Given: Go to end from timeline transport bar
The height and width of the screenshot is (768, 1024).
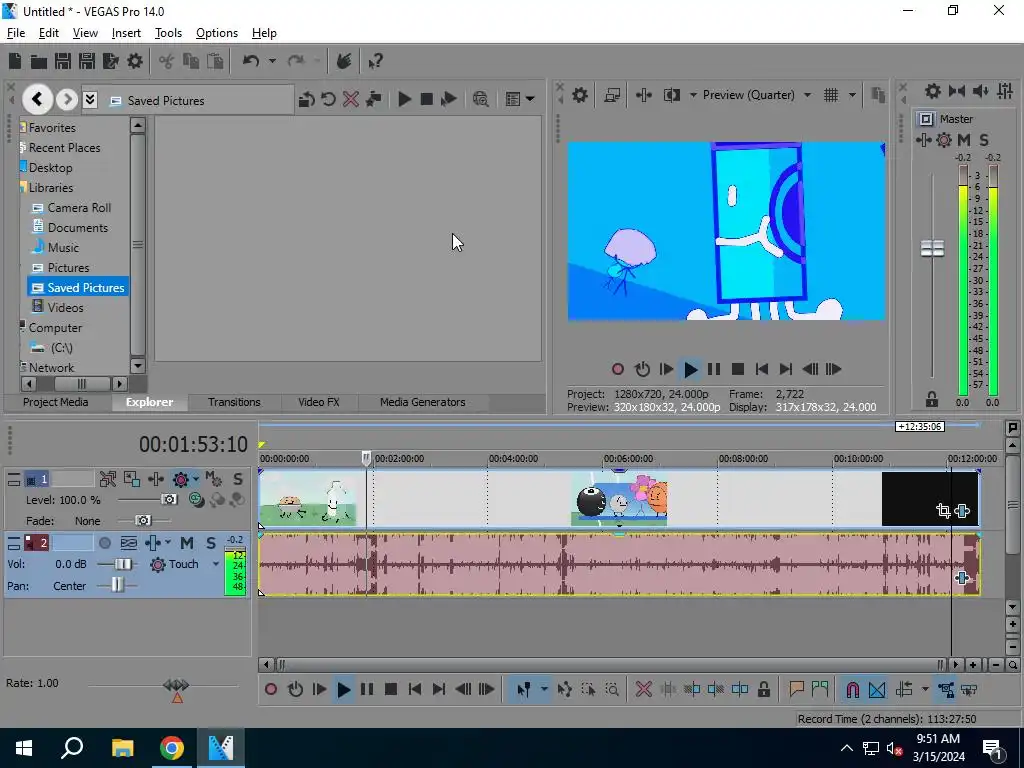Looking at the screenshot, I should coord(439,690).
